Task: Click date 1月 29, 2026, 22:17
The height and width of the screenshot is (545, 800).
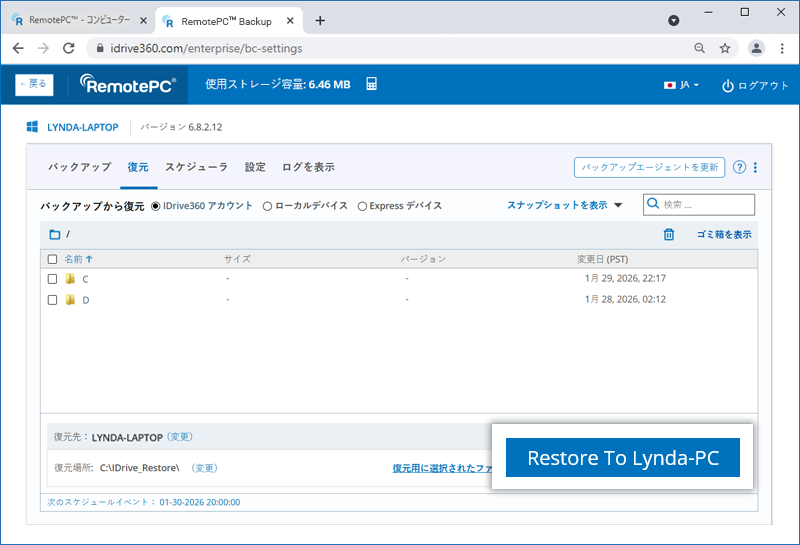Action: [625, 278]
